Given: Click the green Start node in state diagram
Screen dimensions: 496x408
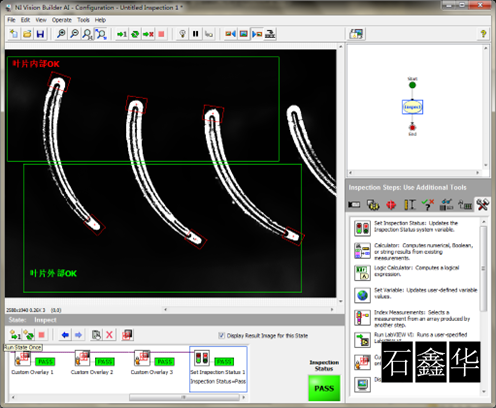Looking at the screenshot, I should [412, 85].
